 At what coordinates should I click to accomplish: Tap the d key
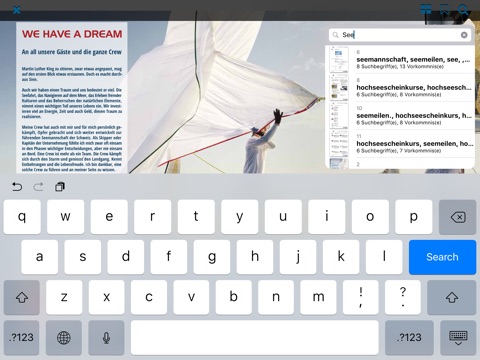(126, 257)
